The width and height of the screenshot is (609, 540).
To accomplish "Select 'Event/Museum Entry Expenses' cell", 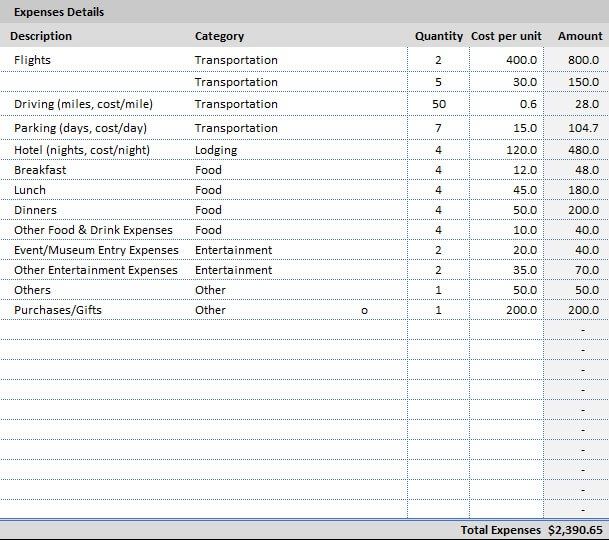I will pos(96,250).
